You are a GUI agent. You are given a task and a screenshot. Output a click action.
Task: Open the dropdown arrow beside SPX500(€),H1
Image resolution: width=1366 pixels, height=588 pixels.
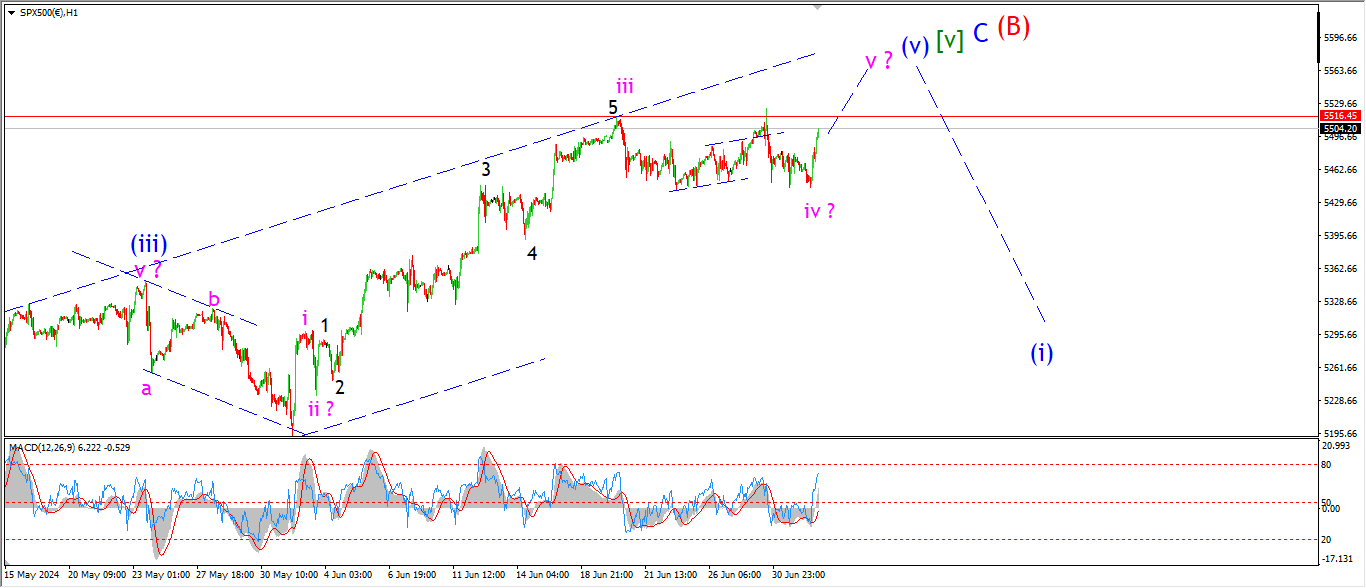pyautogui.click(x=11, y=12)
